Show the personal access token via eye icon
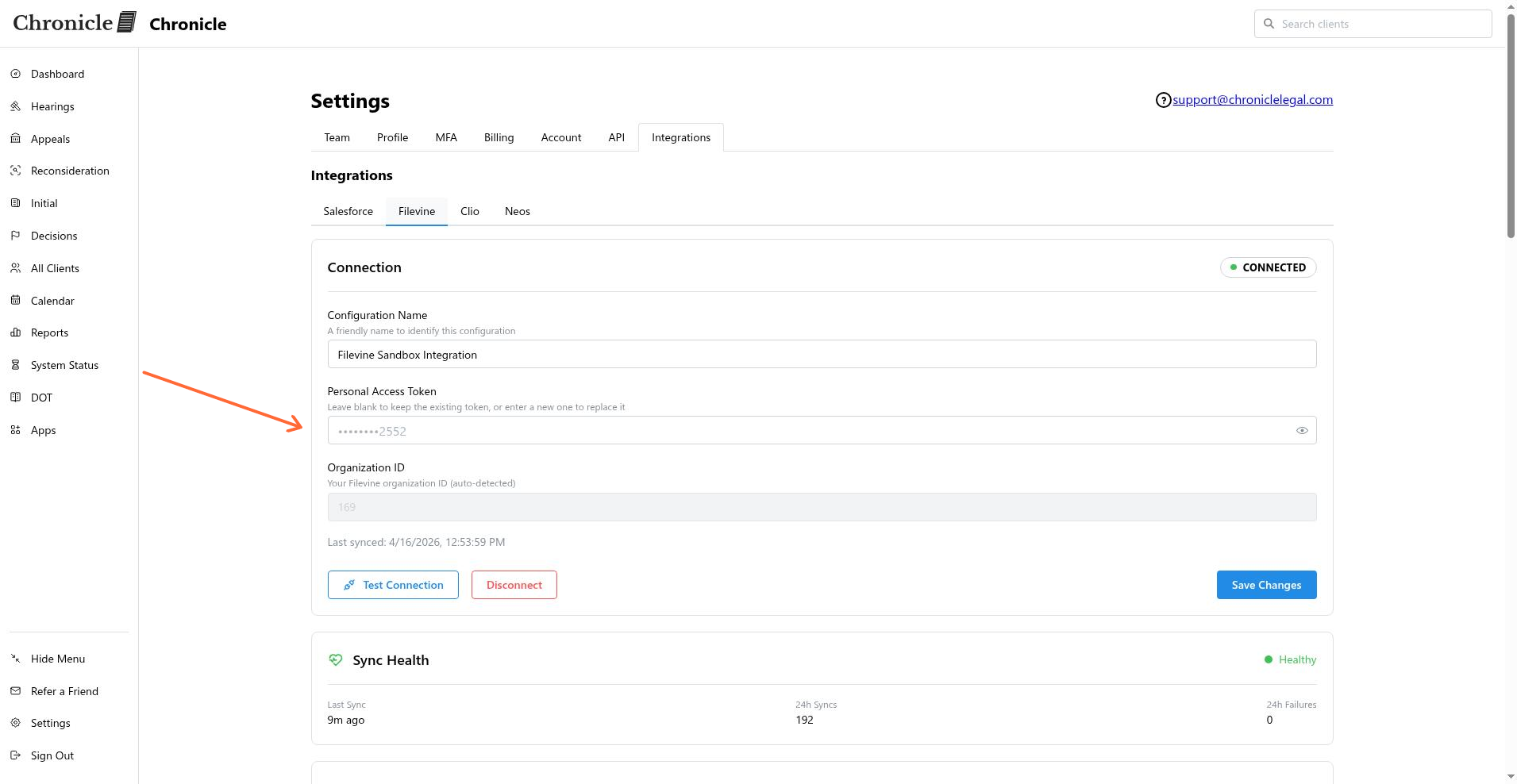The height and width of the screenshot is (784, 1517). tap(1302, 431)
